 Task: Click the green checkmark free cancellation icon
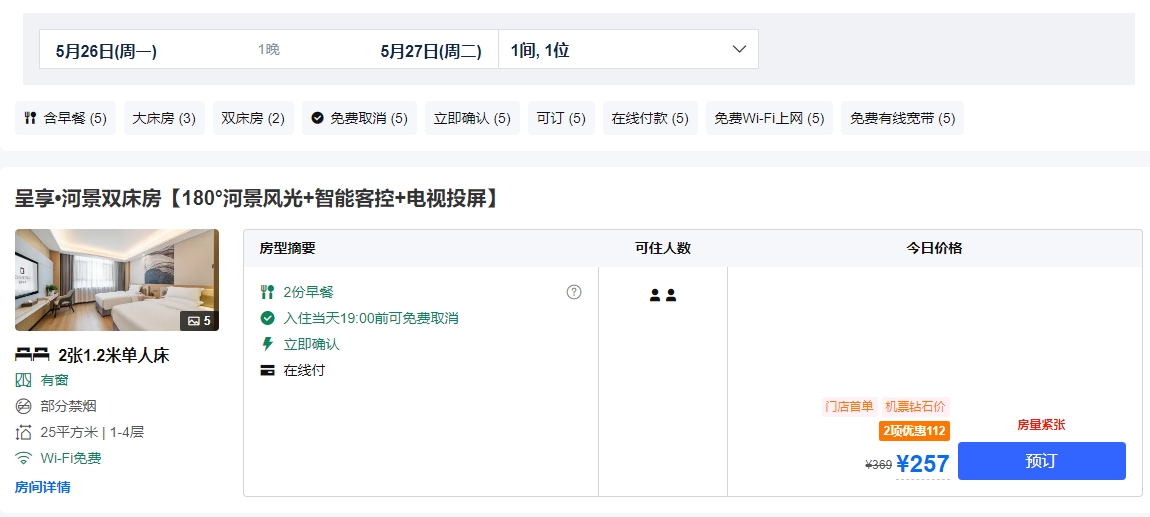pyautogui.click(x=267, y=318)
